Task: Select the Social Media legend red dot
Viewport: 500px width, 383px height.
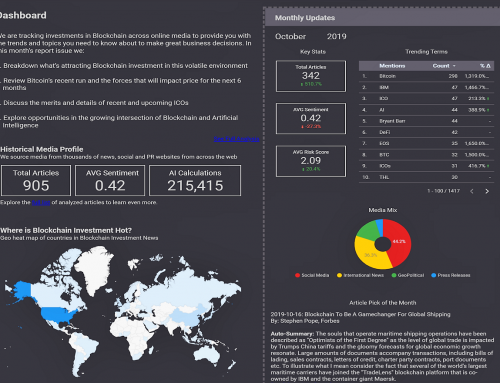Action: tap(297, 275)
